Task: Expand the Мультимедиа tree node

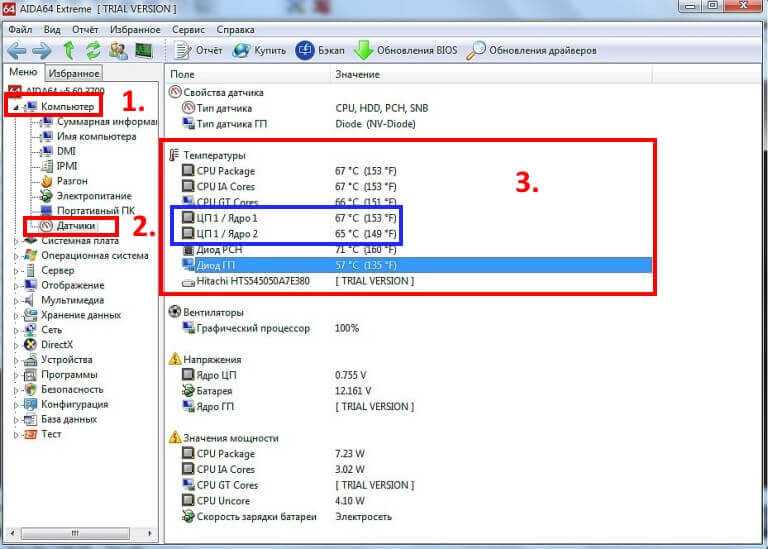Action: pos(16,300)
